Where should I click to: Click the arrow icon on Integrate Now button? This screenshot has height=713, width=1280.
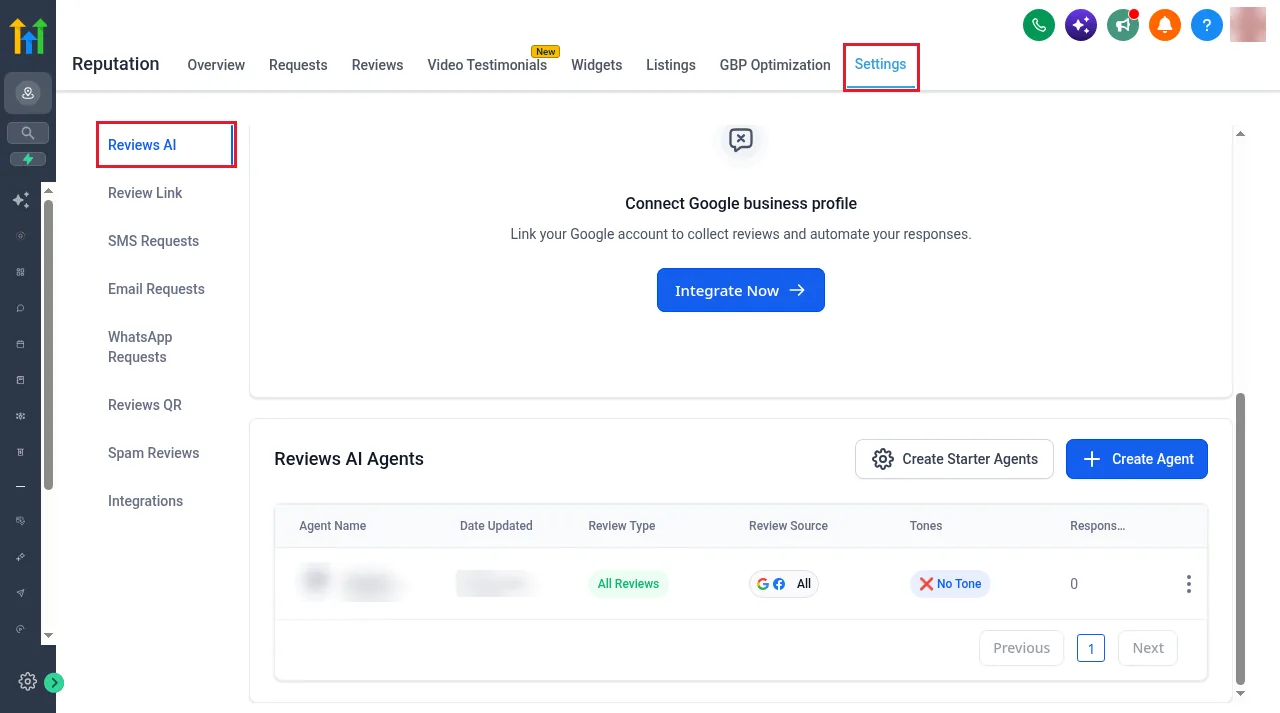(797, 290)
